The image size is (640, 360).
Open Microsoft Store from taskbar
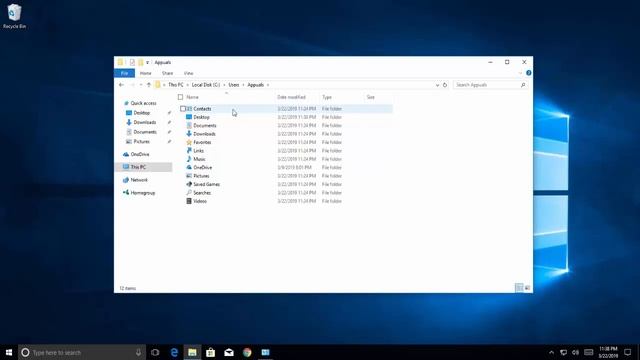pyautogui.click(x=211, y=352)
